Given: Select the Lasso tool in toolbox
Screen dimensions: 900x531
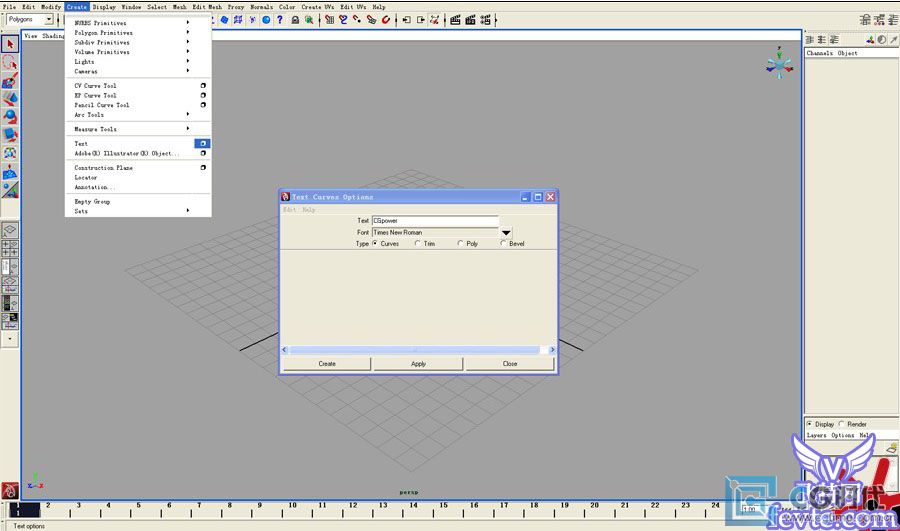Looking at the screenshot, I should 10,62.
